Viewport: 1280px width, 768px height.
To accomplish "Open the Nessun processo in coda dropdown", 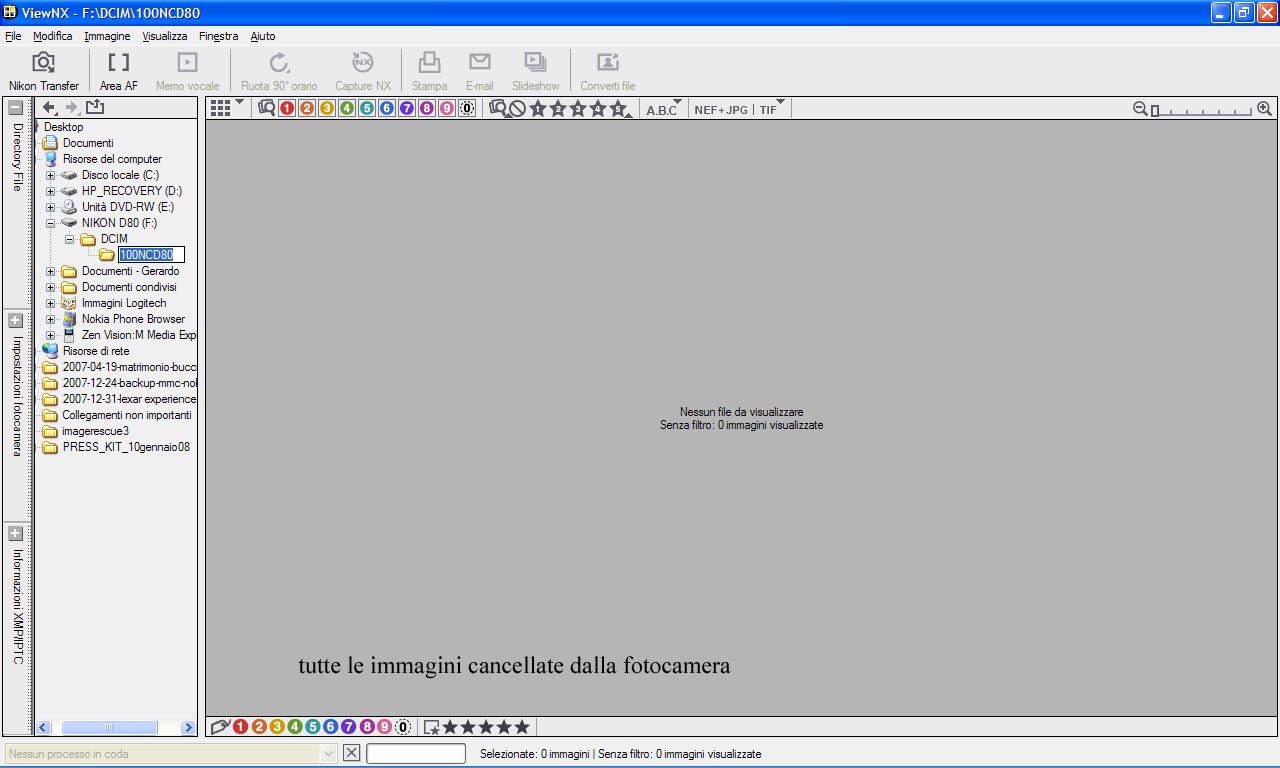I will click(329, 753).
